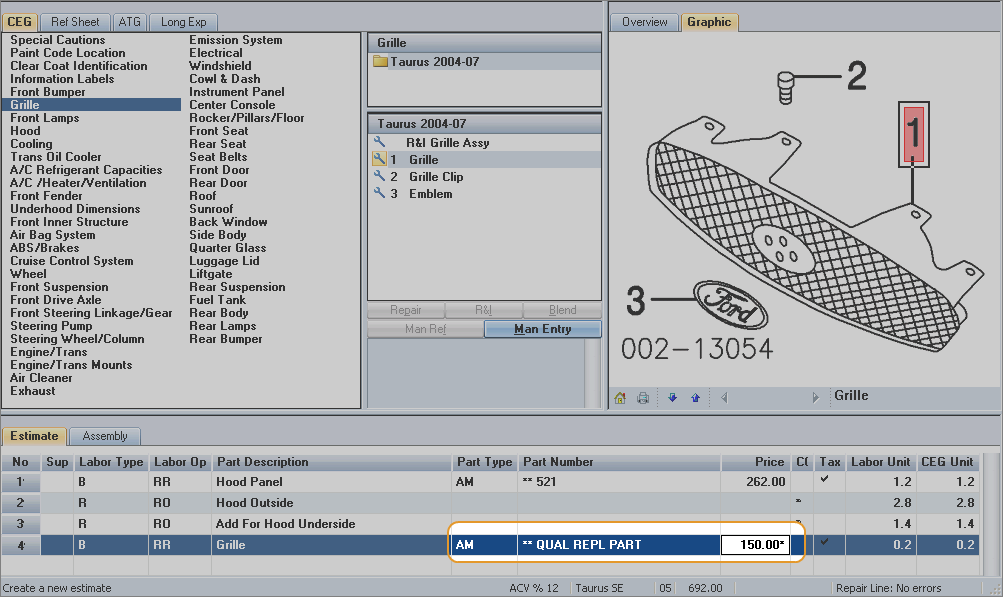This screenshot has width=1003, height=597.
Task: Click wrench icon beside R&I Grille Assy
Action: 379,143
